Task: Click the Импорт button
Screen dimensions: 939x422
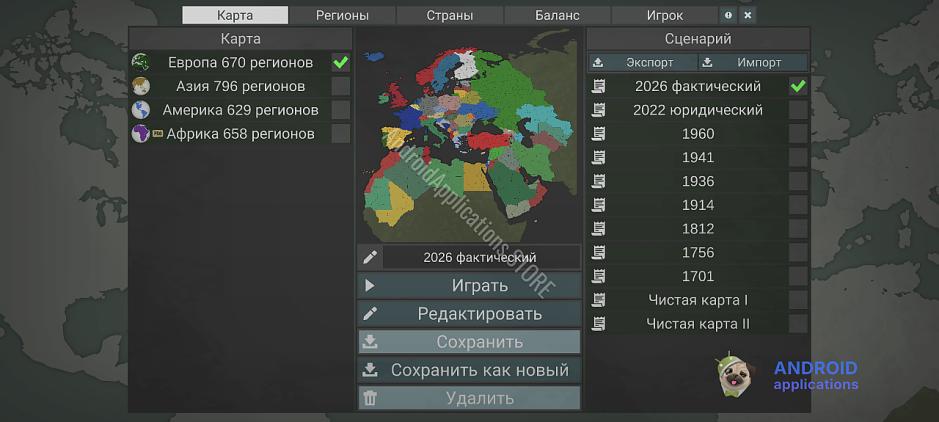Action: click(x=753, y=62)
